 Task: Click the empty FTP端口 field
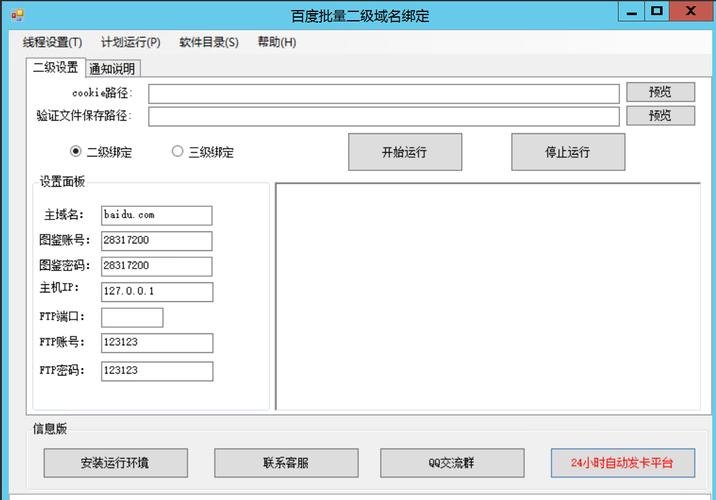point(132,317)
